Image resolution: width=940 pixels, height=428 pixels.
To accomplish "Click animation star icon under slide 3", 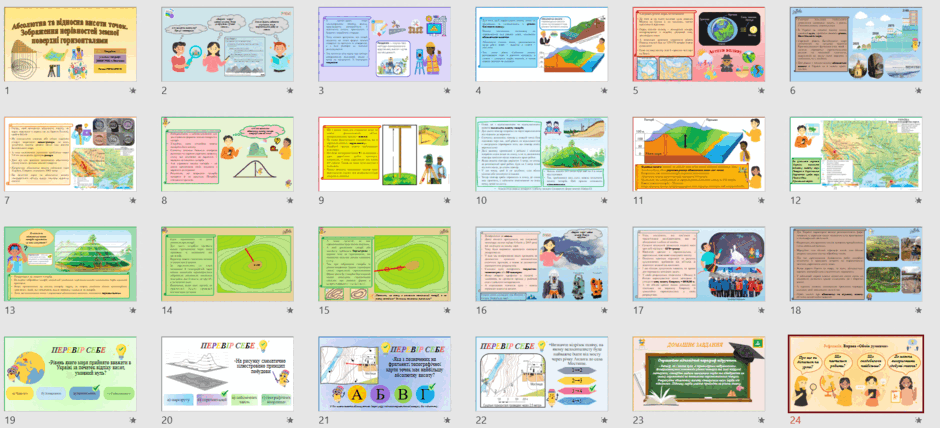I will [x=447, y=91].
